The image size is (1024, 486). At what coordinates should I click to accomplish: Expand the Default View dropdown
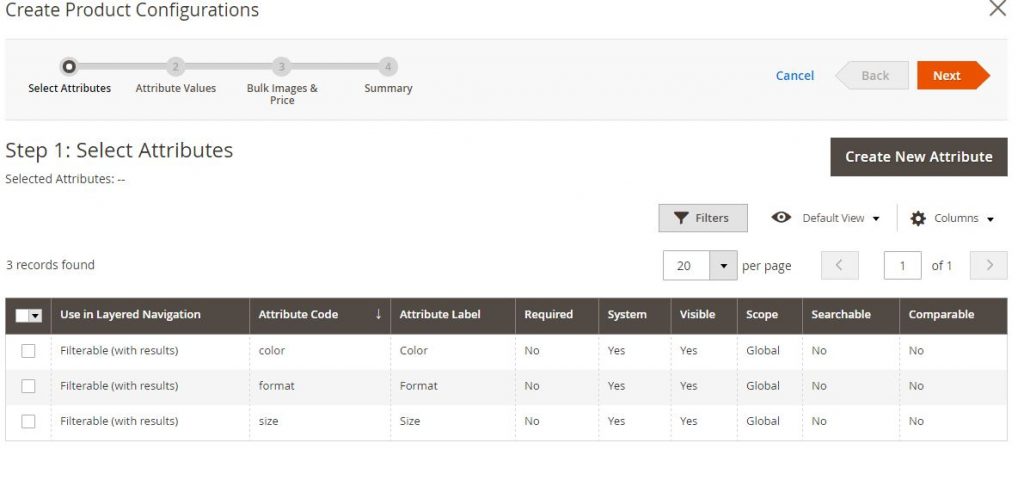click(876, 219)
